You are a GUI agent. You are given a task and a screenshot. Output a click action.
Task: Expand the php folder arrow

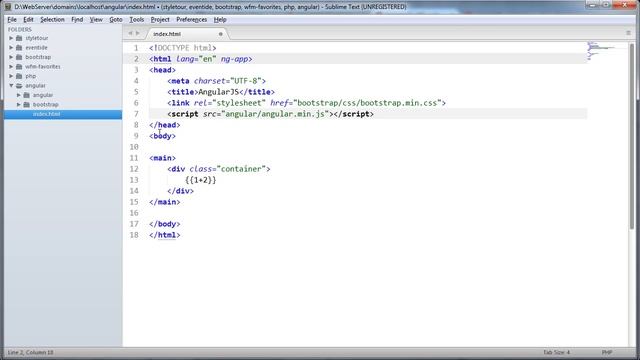coord(11,76)
